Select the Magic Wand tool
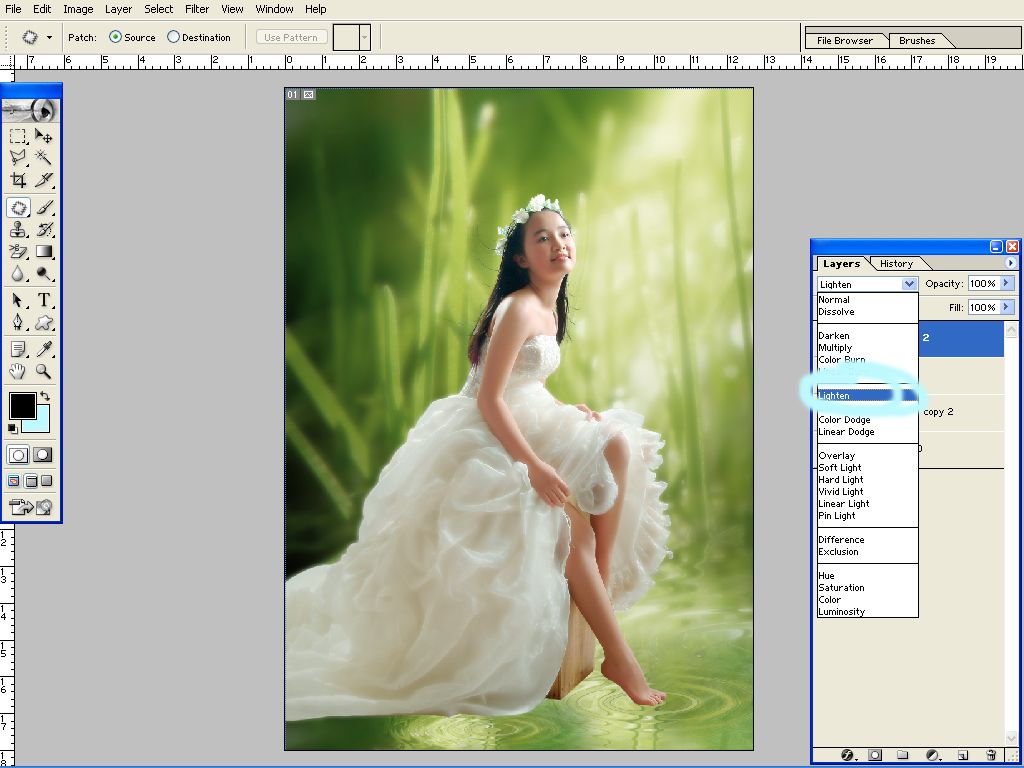This screenshot has height=768, width=1024. tap(44, 158)
